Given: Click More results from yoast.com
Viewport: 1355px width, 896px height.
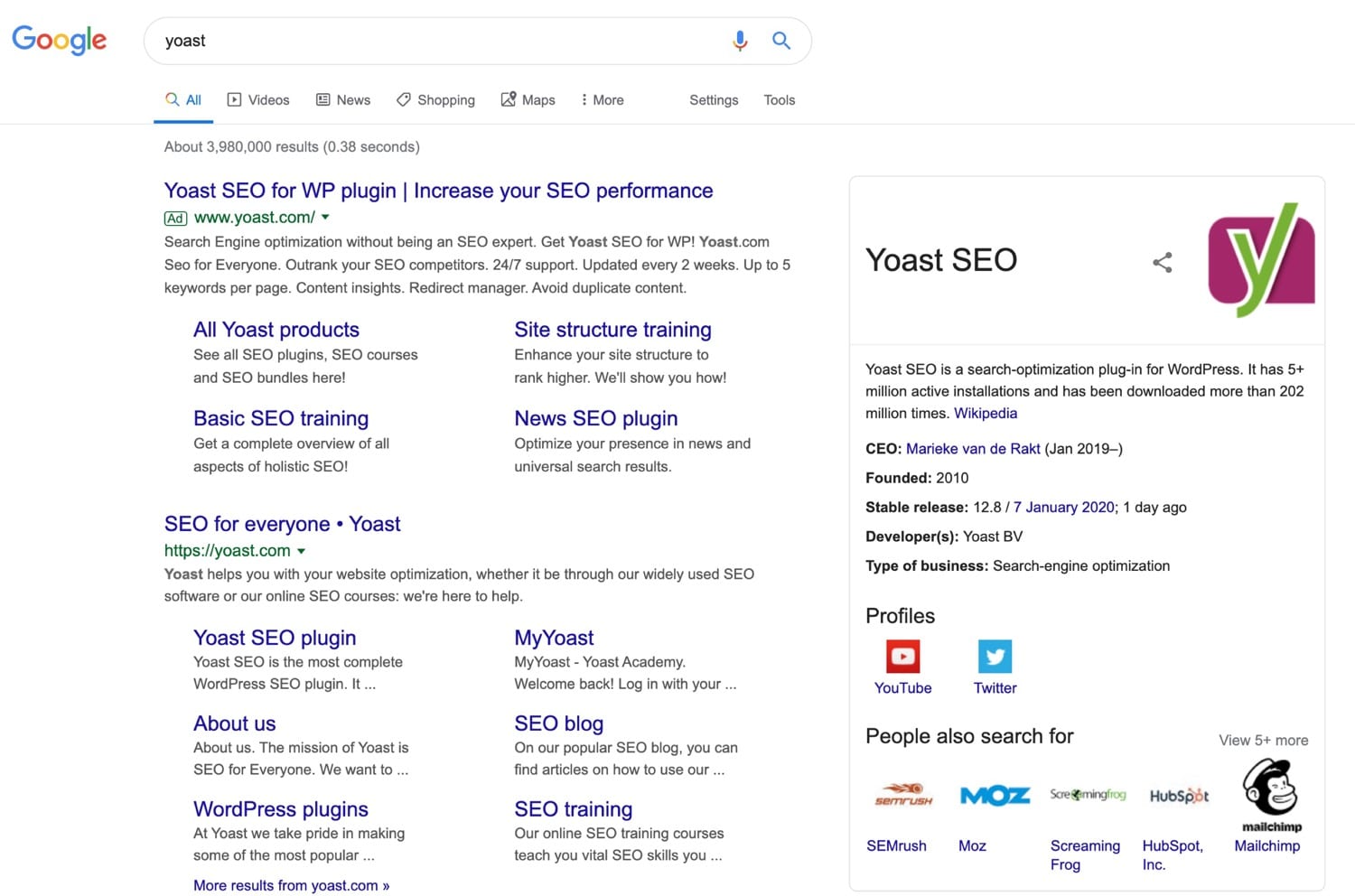Looking at the screenshot, I should click(291, 885).
